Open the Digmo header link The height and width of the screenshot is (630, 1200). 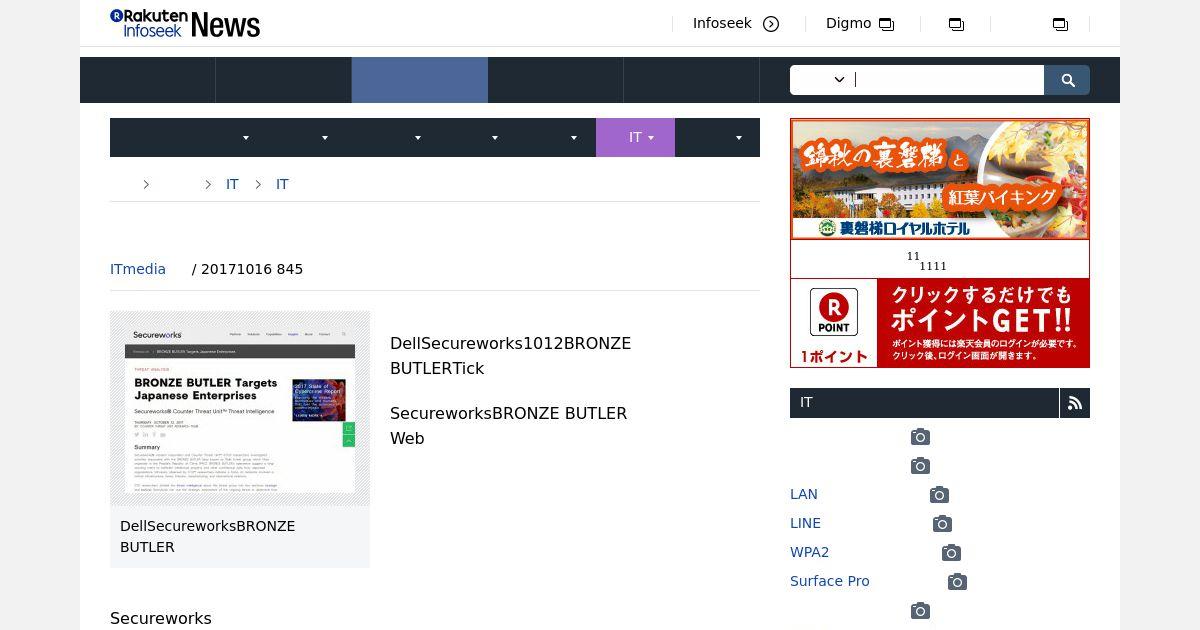point(848,23)
